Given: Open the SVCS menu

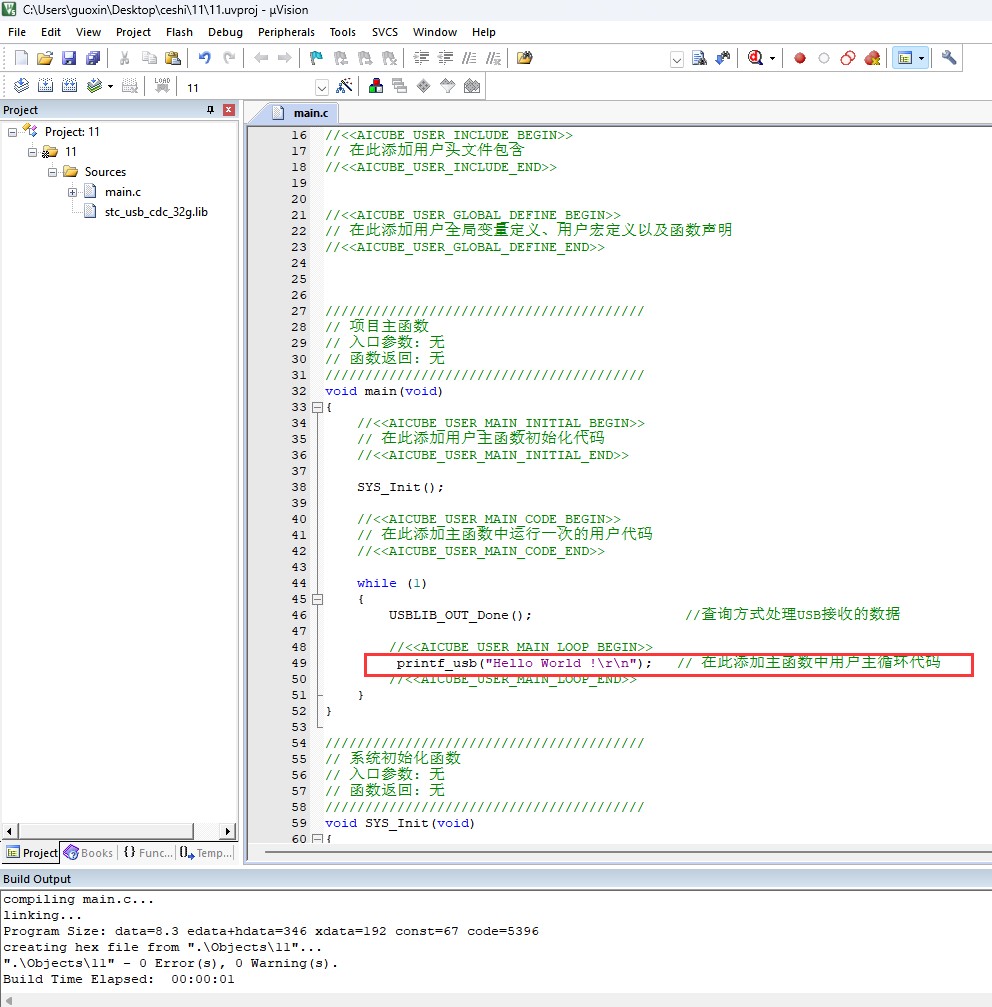Looking at the screenshot, I should (385, 32).
